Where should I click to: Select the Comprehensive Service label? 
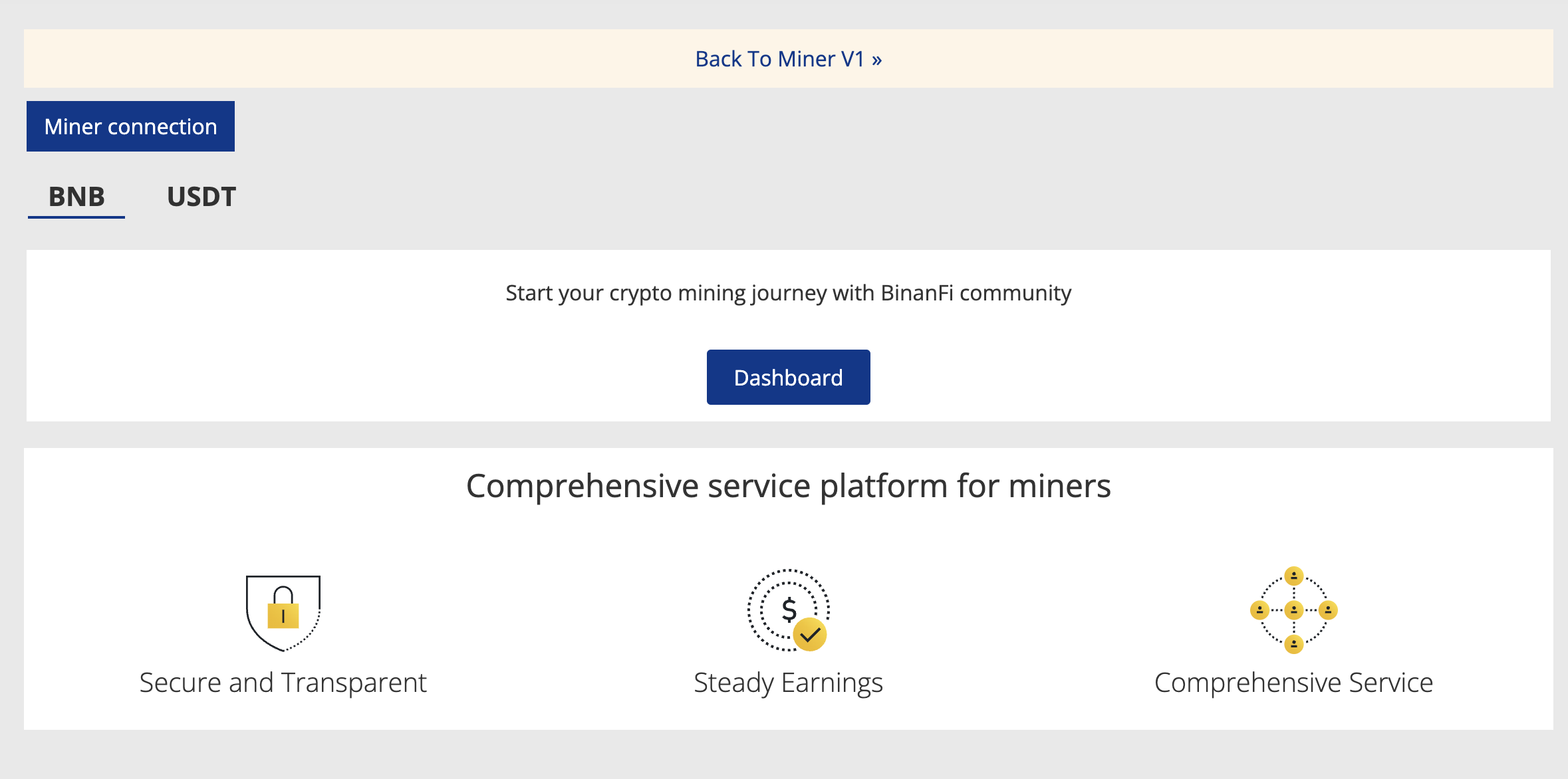(x=1293, y=683)
